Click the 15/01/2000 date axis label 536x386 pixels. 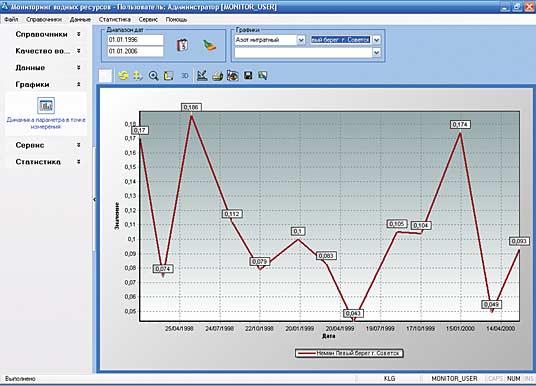[460, 329]
